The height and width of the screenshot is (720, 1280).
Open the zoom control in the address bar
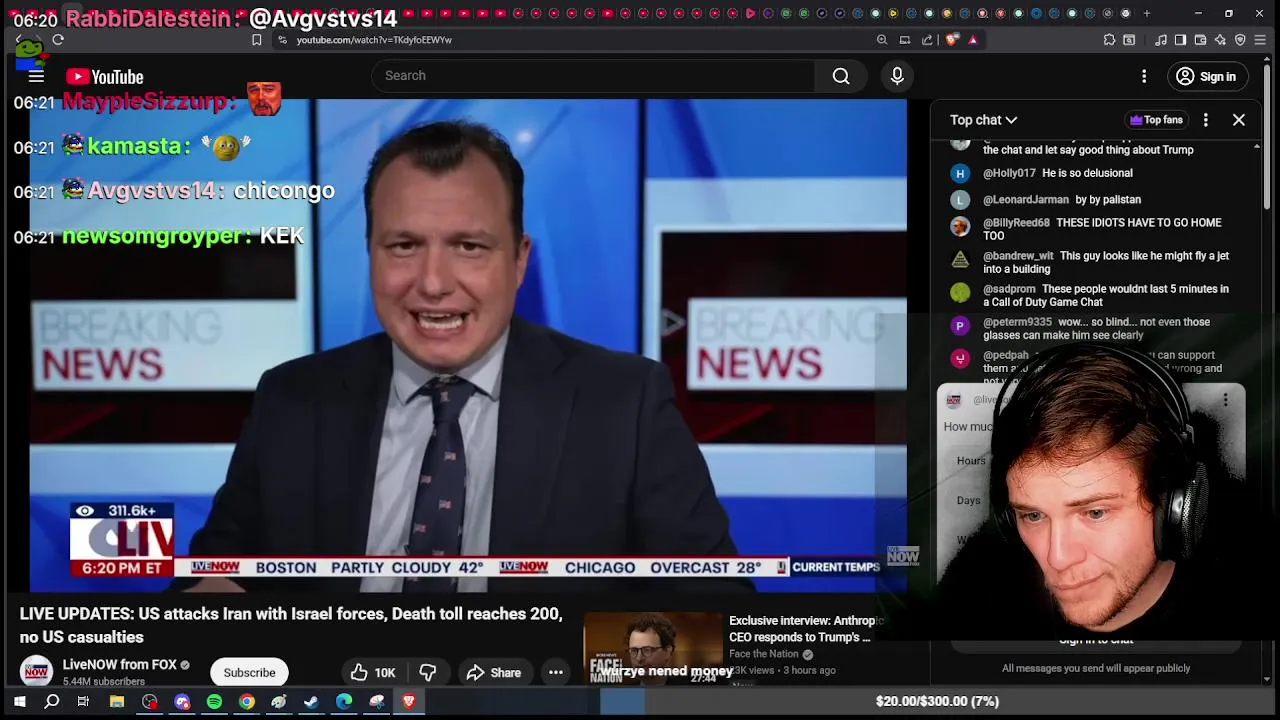[882, 40]
